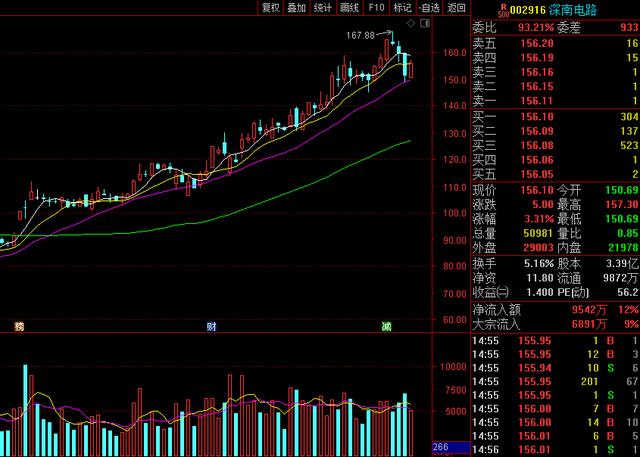Click the 财 financial report marker

(x=211, y=327)
